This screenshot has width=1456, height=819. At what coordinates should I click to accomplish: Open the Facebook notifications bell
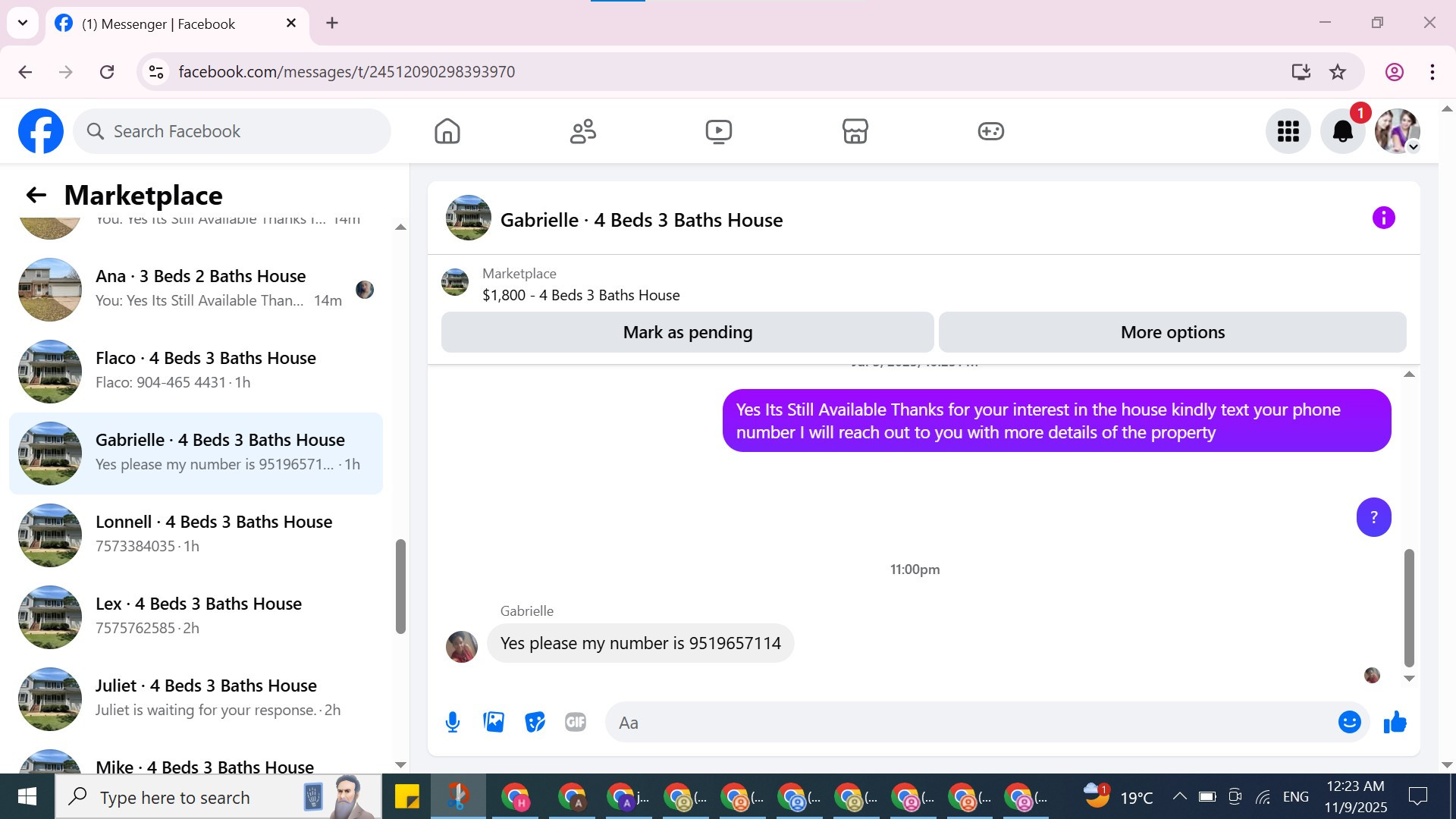point(1342,131)
